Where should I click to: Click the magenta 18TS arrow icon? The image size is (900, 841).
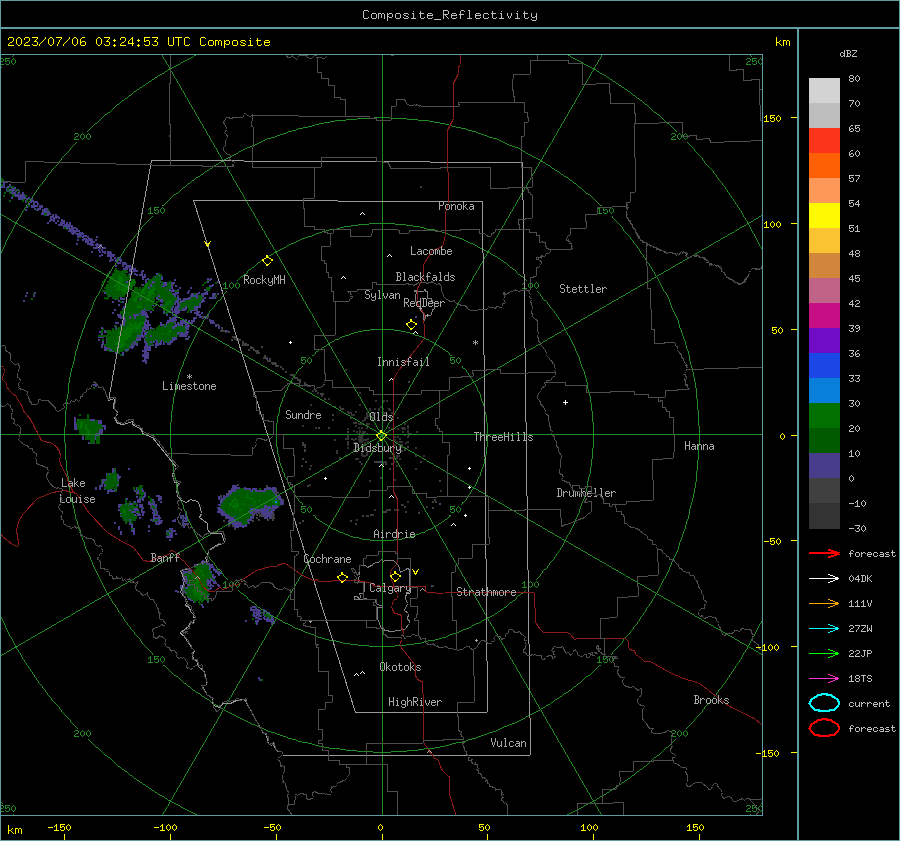[824, 679]
